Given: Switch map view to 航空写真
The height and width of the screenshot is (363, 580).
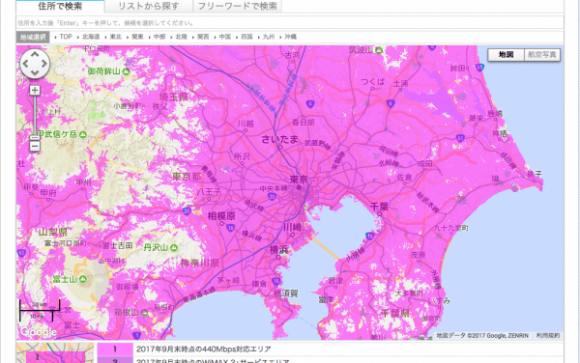Looking at the screenshot, I should (542, 55).
